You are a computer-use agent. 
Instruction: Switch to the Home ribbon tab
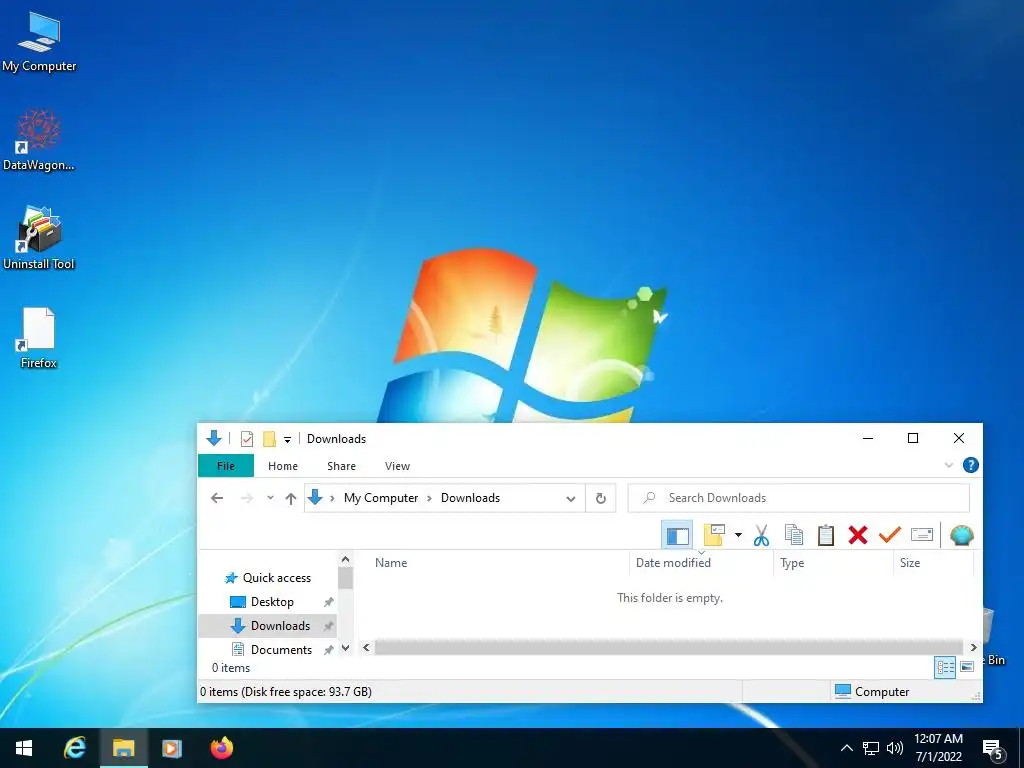[x=283, y=466]
